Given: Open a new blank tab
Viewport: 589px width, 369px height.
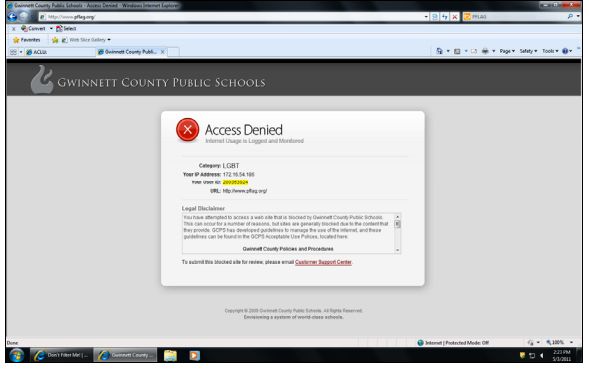Looking at the screenshot, I should [x=173, y=52].
